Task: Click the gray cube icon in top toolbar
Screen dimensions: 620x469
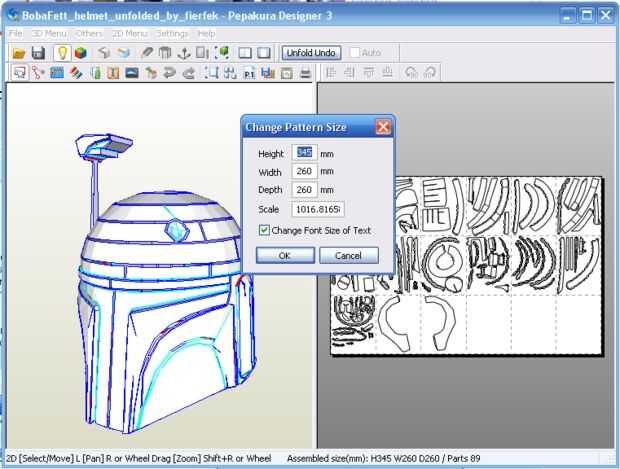Action: (104, 53)
